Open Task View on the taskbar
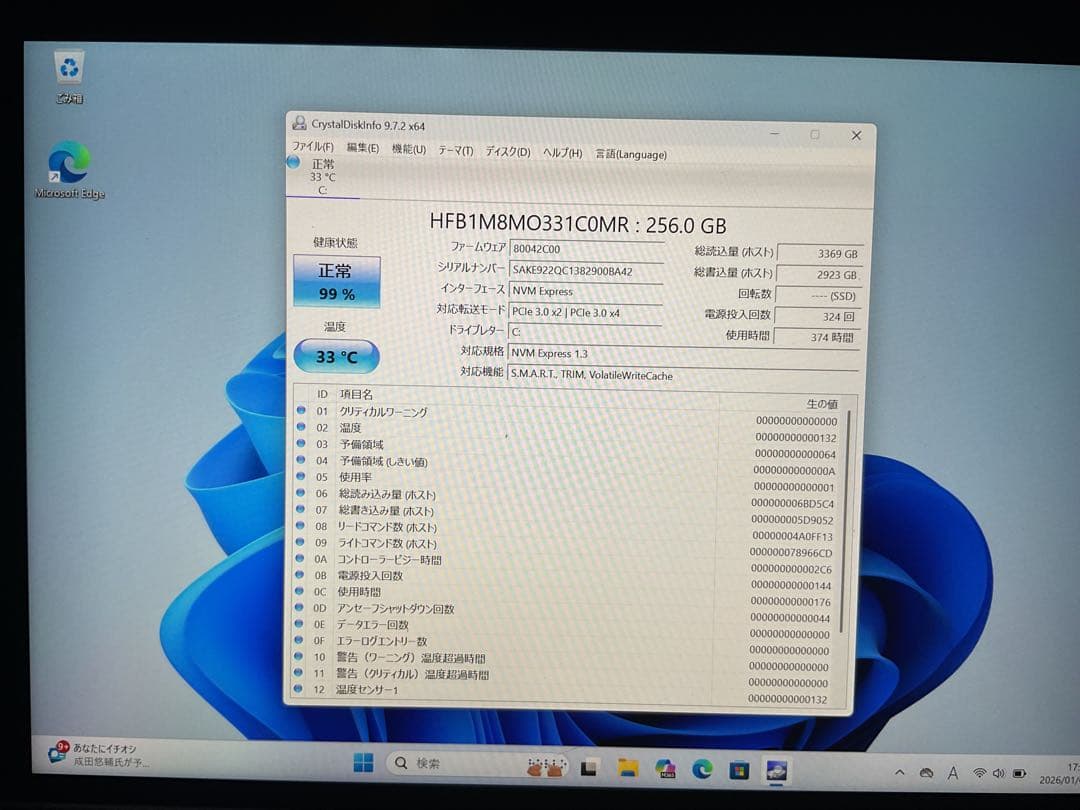1080x810 pixels. (x=589, y=767)
